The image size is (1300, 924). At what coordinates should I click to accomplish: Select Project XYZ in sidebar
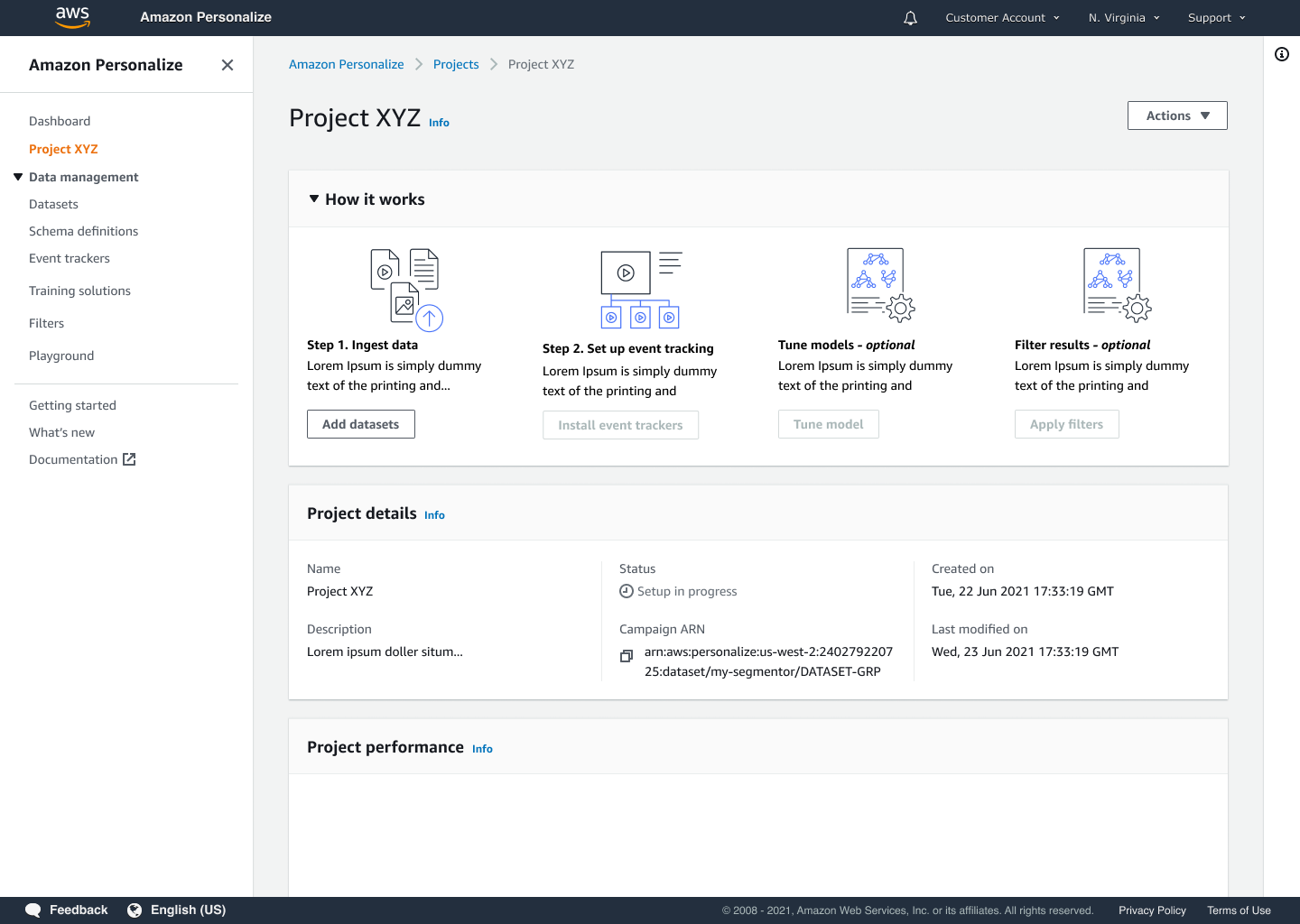[63, 149]
